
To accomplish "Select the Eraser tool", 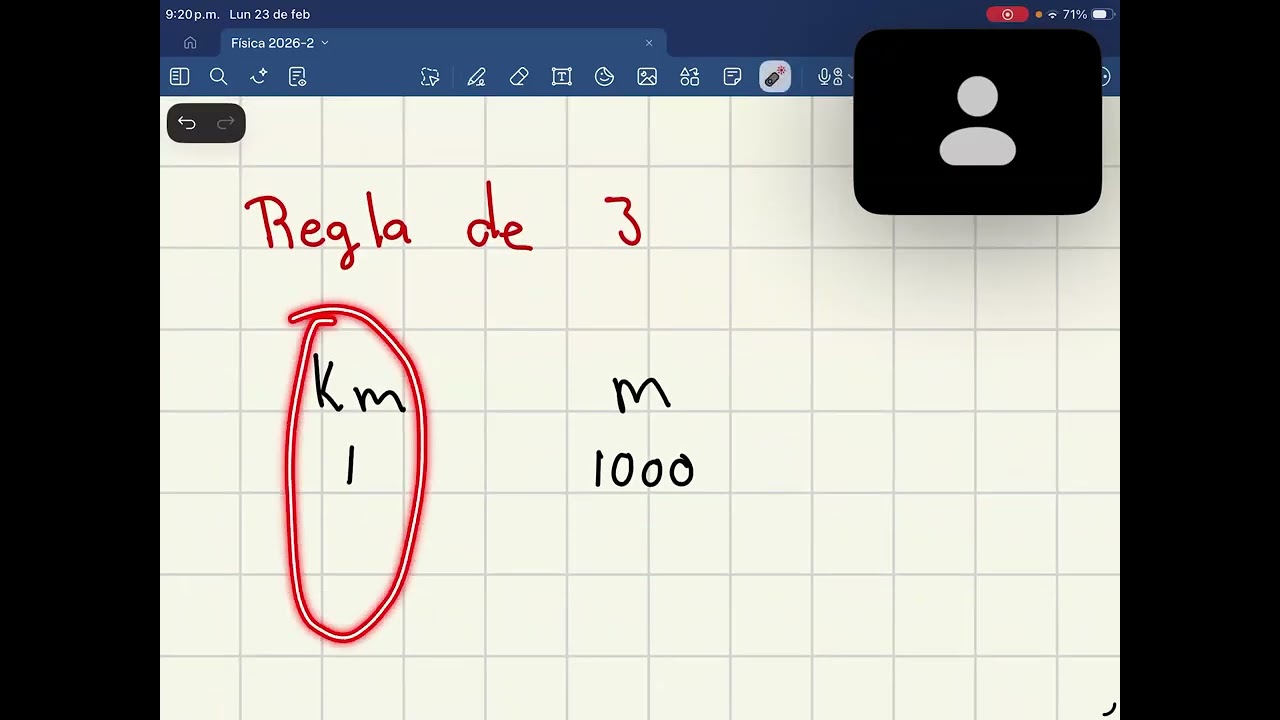I will tap(519, 77).
